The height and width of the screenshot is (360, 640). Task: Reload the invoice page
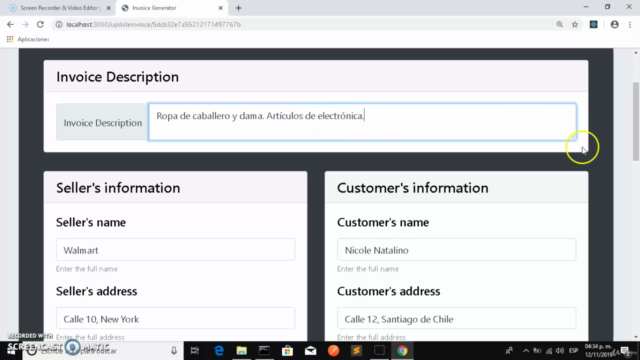click(x=40, y=24)
